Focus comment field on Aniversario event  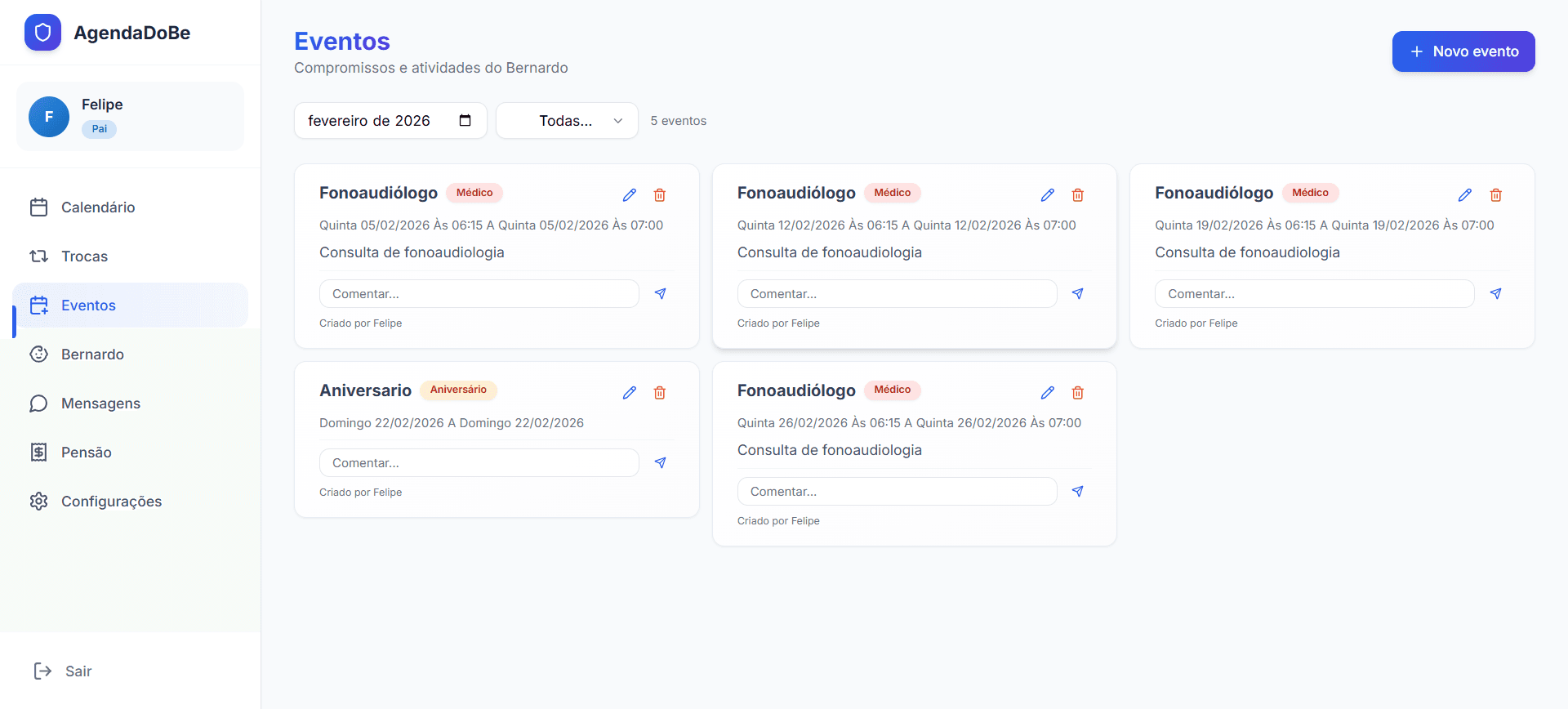click(479, 463)
